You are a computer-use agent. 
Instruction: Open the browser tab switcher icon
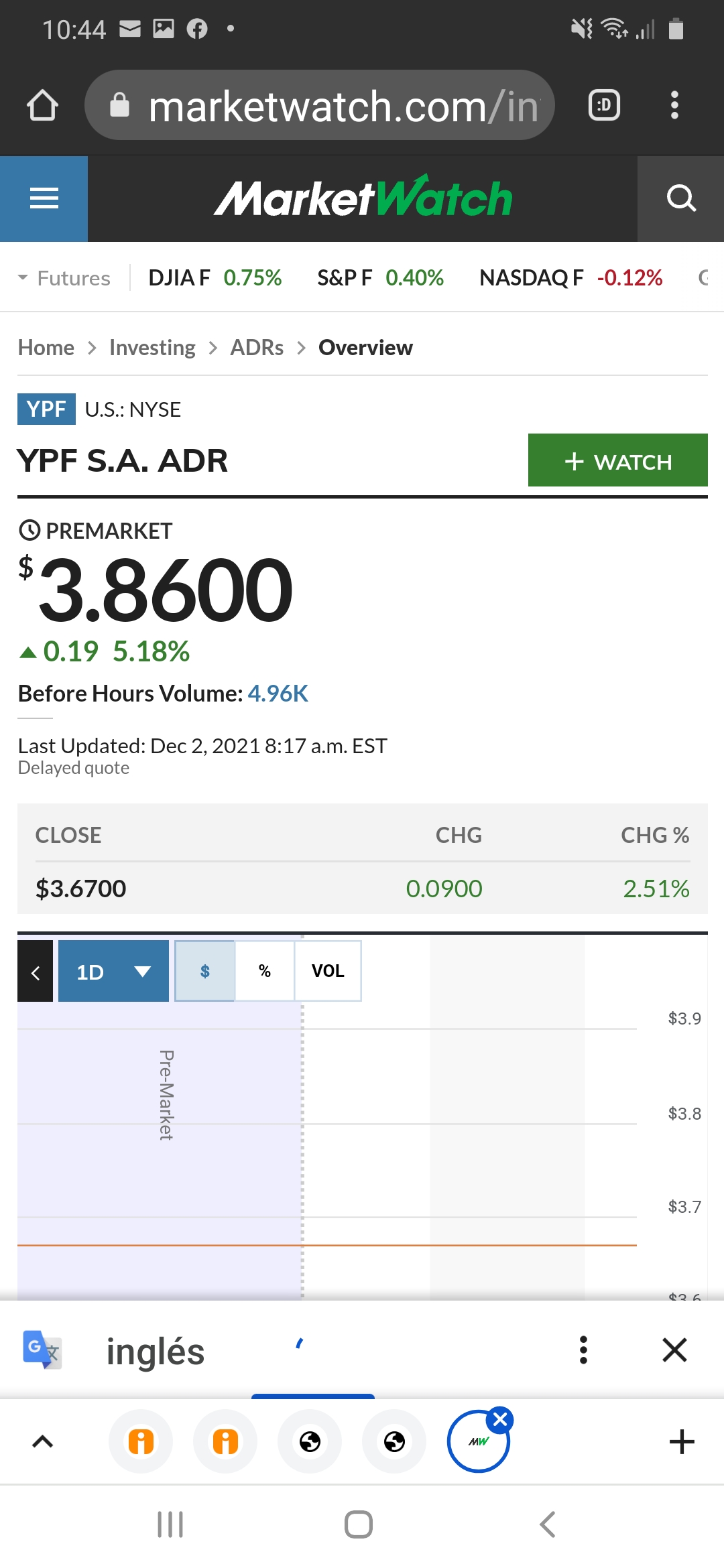click(x=604, y=105)
